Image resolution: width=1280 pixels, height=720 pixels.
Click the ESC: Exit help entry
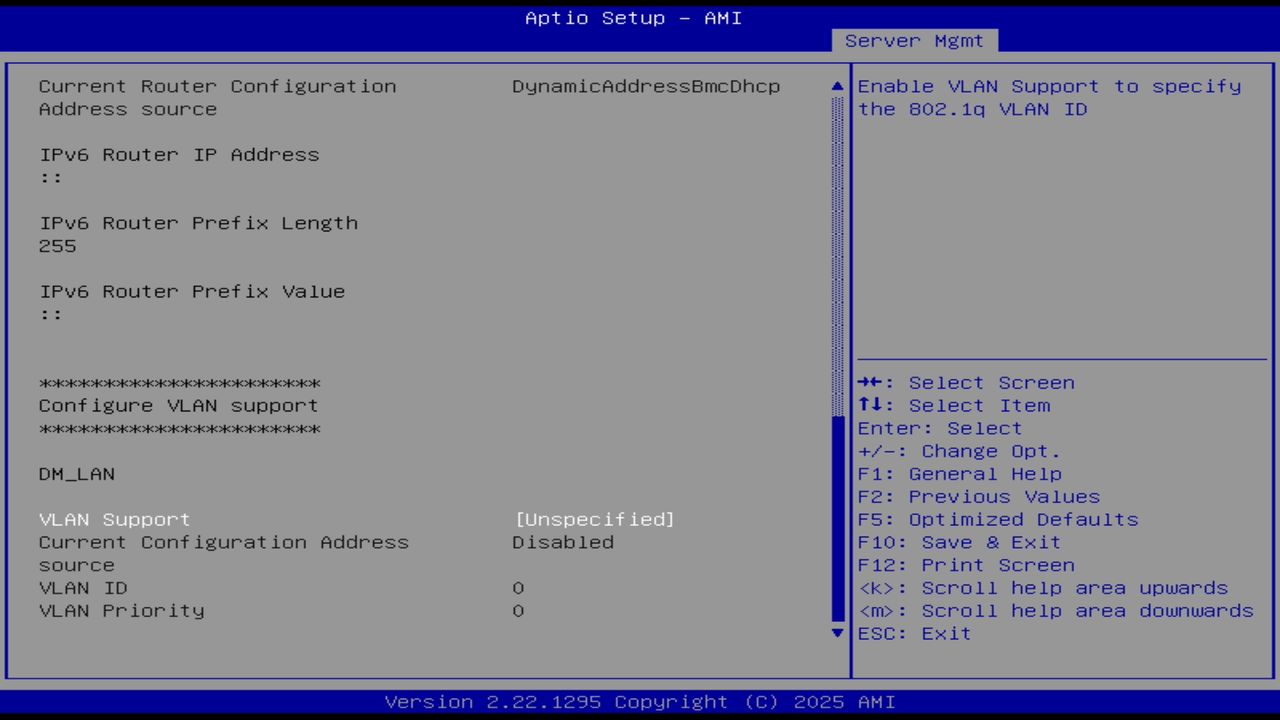[x=914, y=633]
